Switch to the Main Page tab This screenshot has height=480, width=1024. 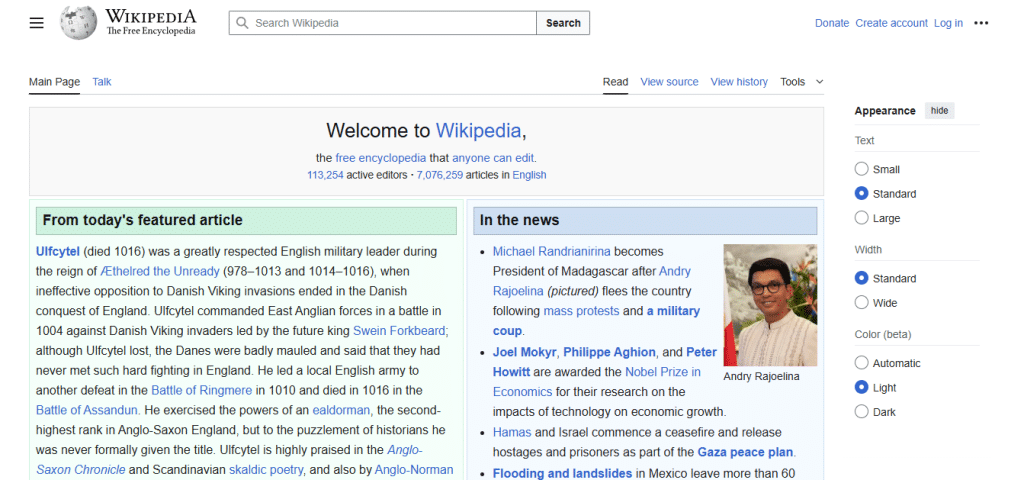tap(54, 82)
